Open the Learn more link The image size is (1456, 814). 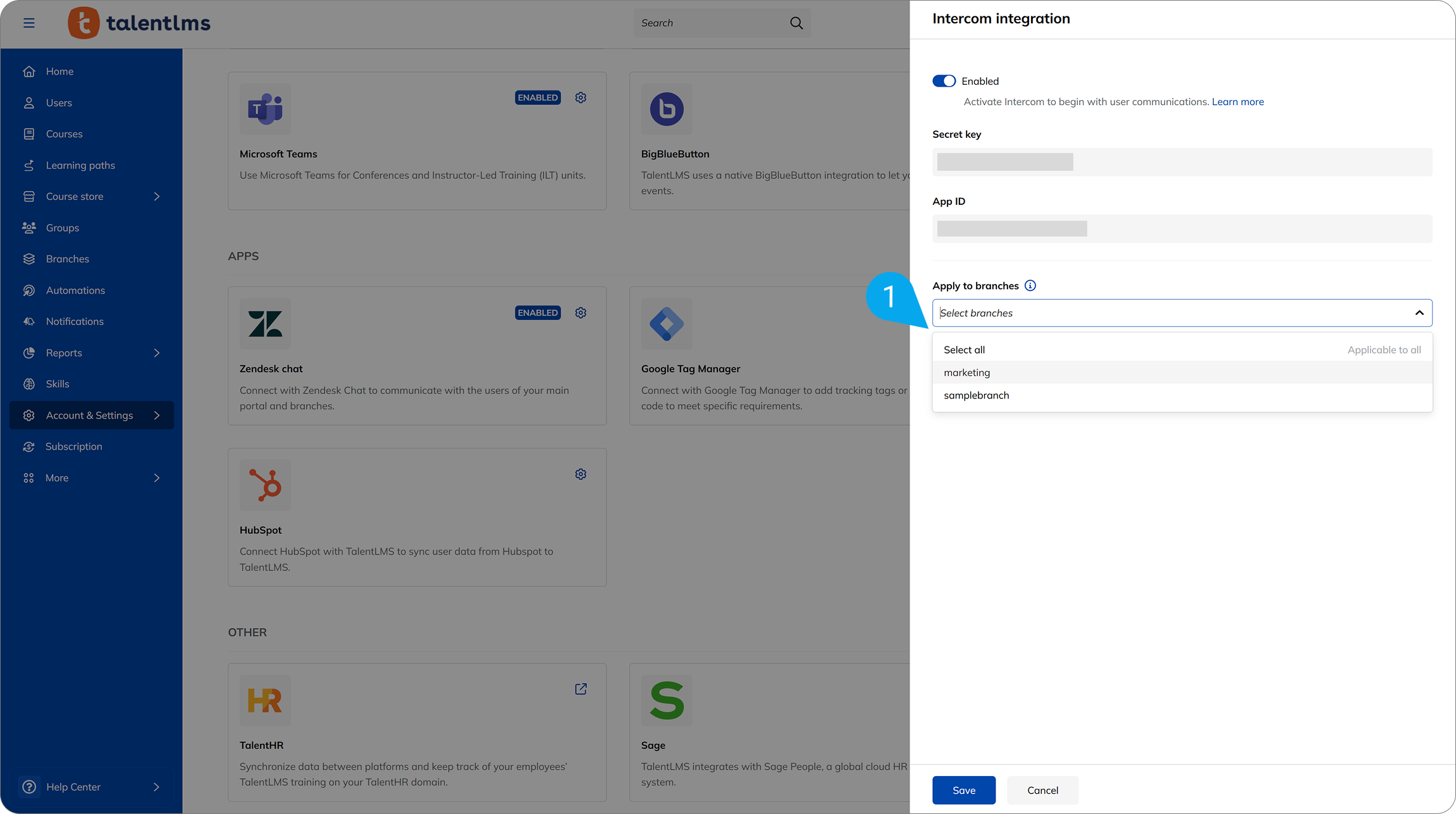(1237, 102)
